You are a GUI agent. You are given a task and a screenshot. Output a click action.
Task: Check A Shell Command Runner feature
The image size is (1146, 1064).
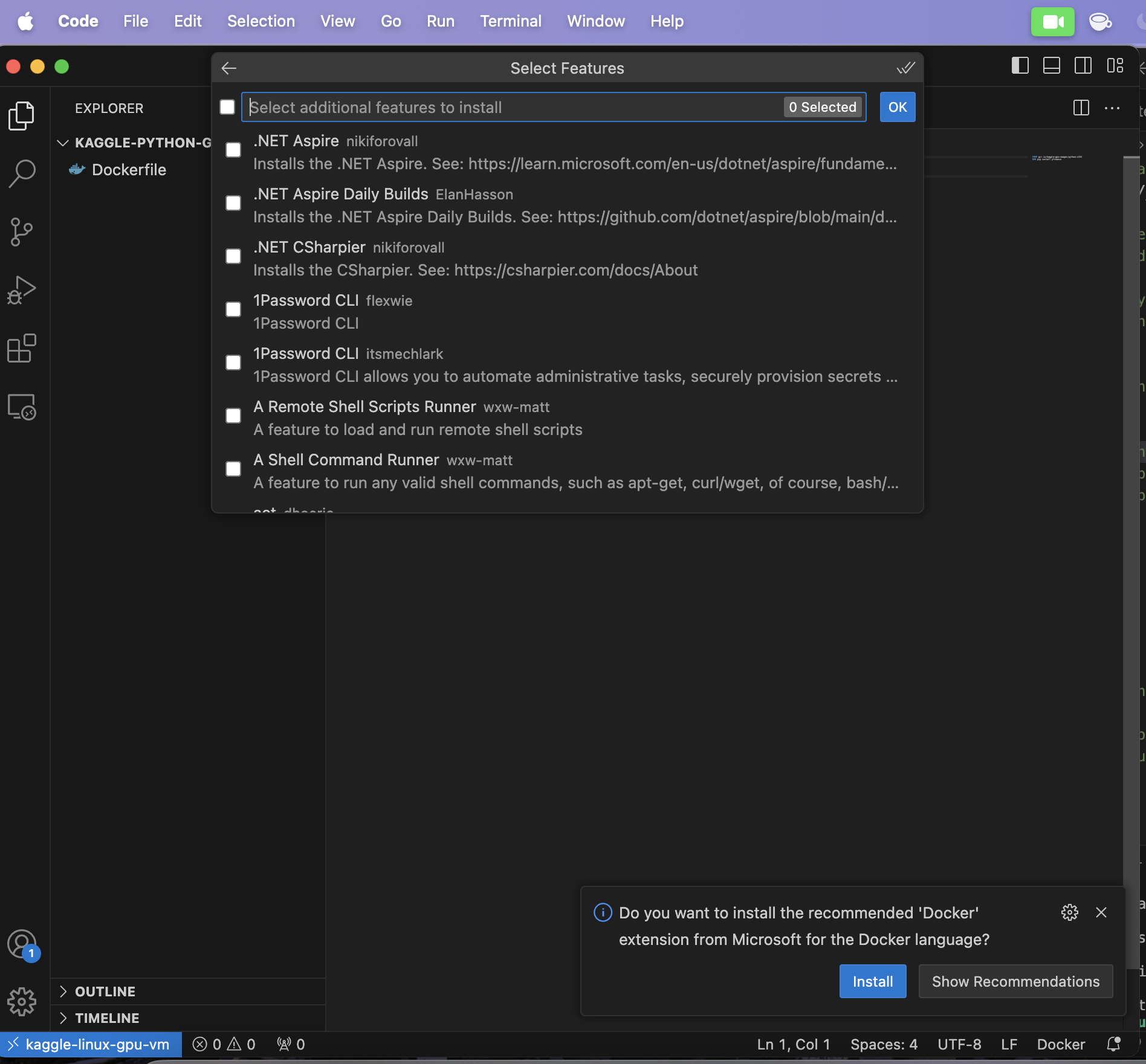coord(233,469)
